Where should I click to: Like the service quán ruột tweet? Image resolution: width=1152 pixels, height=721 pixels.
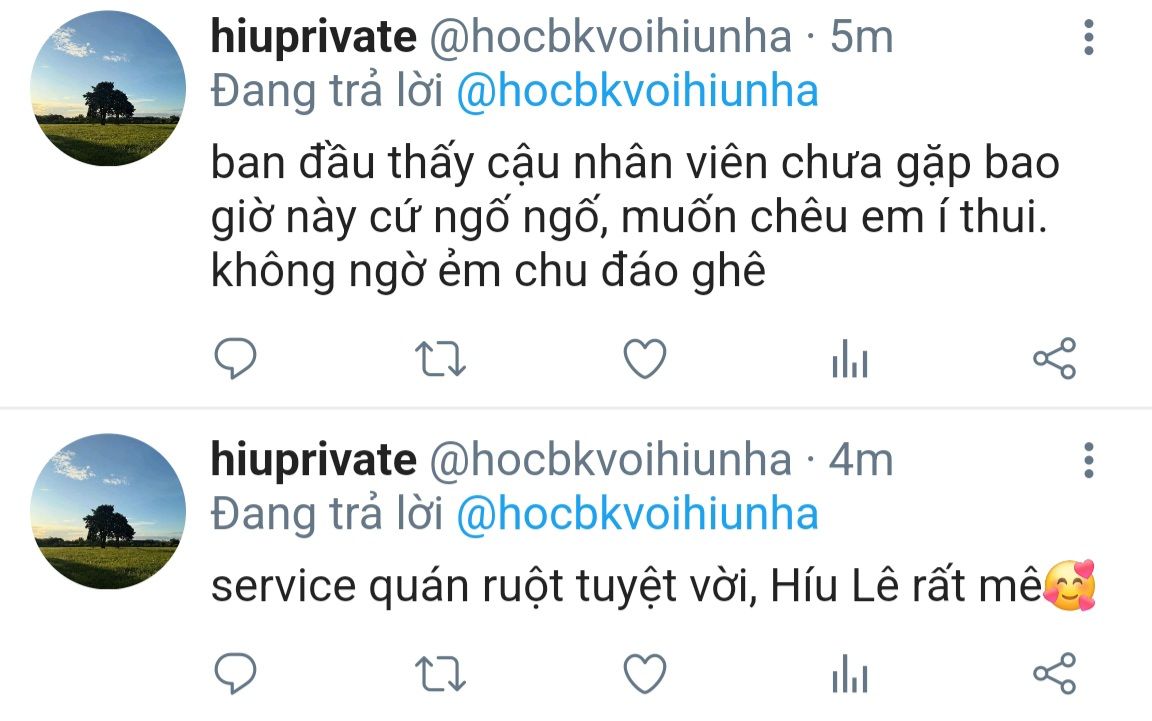coord(644,674)
